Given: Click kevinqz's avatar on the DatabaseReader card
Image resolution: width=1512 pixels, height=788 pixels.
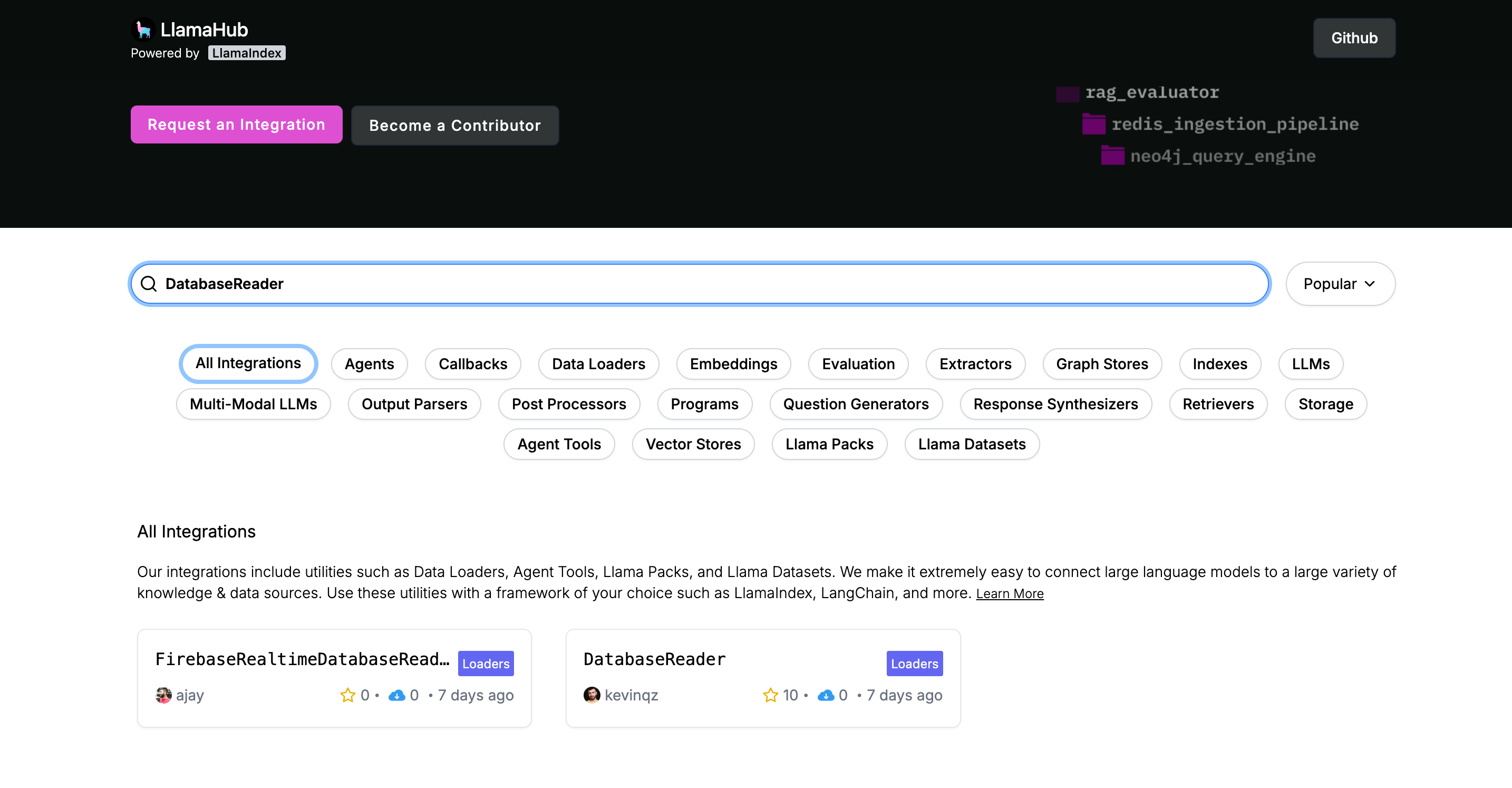Looking at the screenshot, I should 592,695.
